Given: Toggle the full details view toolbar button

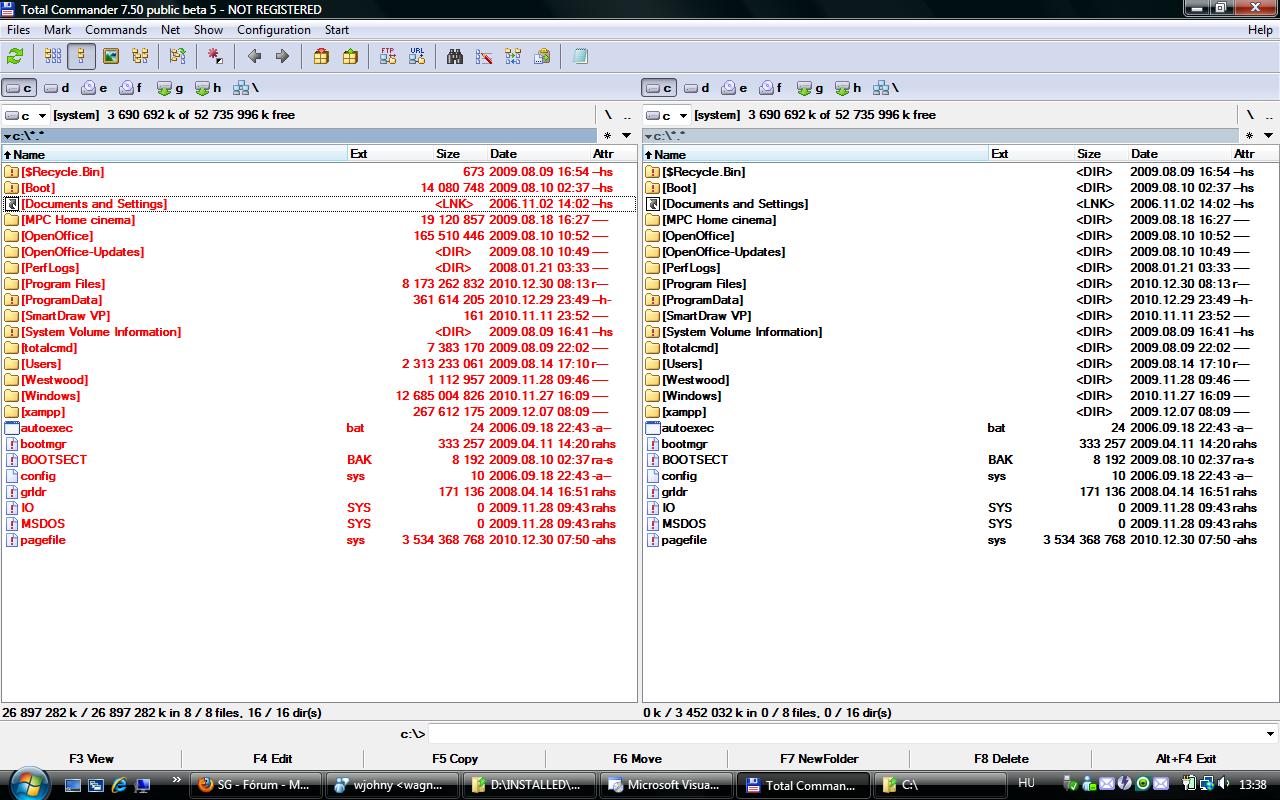Looking at the screenshot, I should [82, 57].
